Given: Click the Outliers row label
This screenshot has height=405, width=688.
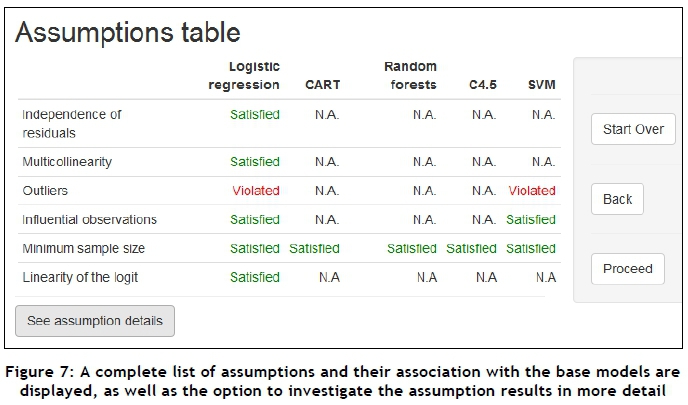Looking at the screenshot, I should point(45,190).
